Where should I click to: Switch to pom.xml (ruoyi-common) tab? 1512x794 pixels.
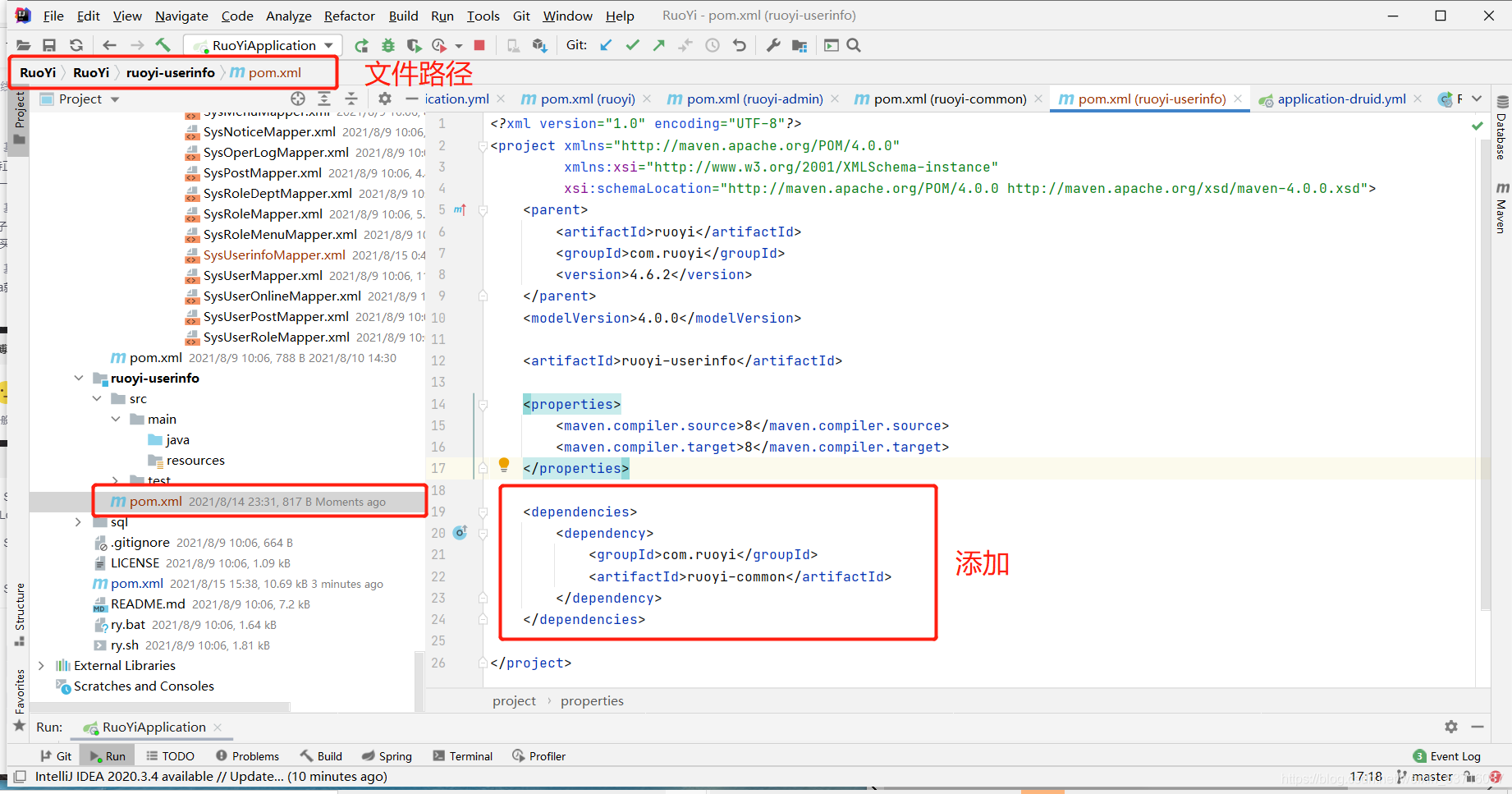point(949,99)
